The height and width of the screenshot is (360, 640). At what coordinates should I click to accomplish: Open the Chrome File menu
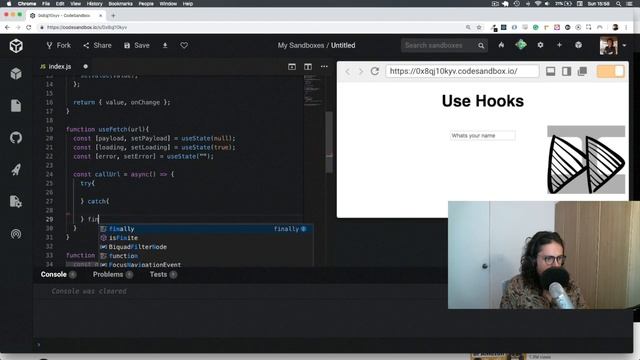[46, 4]
